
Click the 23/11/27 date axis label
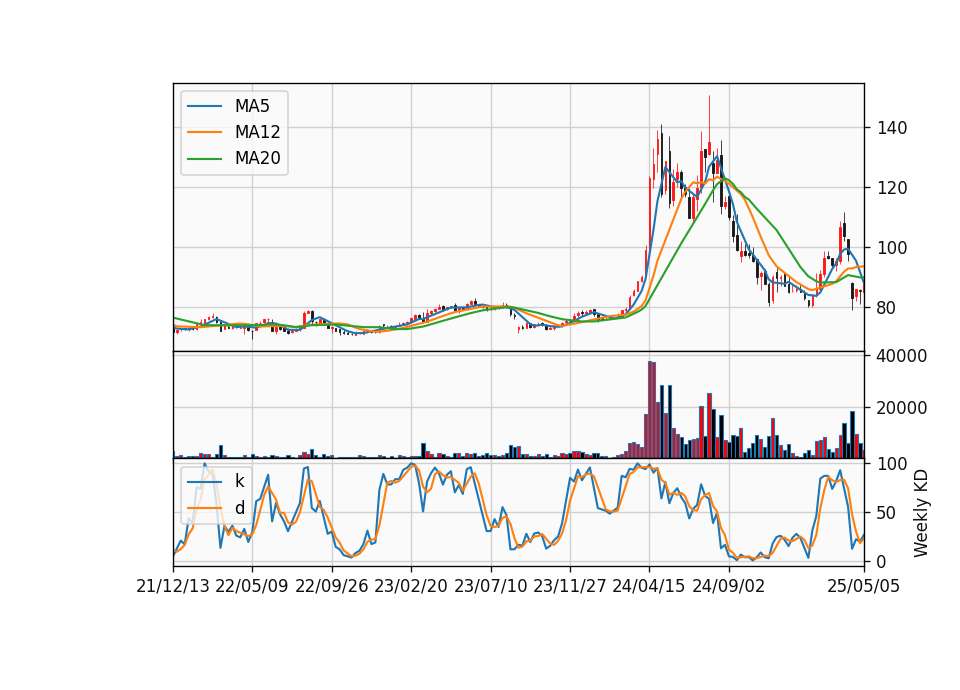click(x=569, y=586)
